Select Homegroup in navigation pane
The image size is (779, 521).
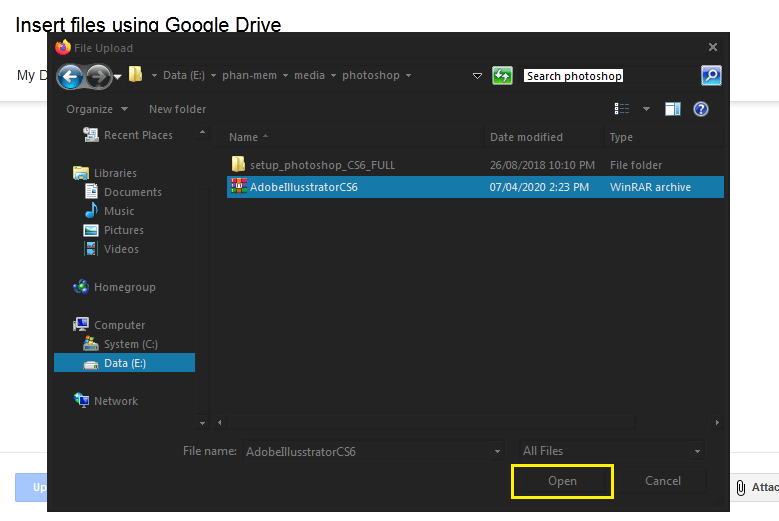114,287
